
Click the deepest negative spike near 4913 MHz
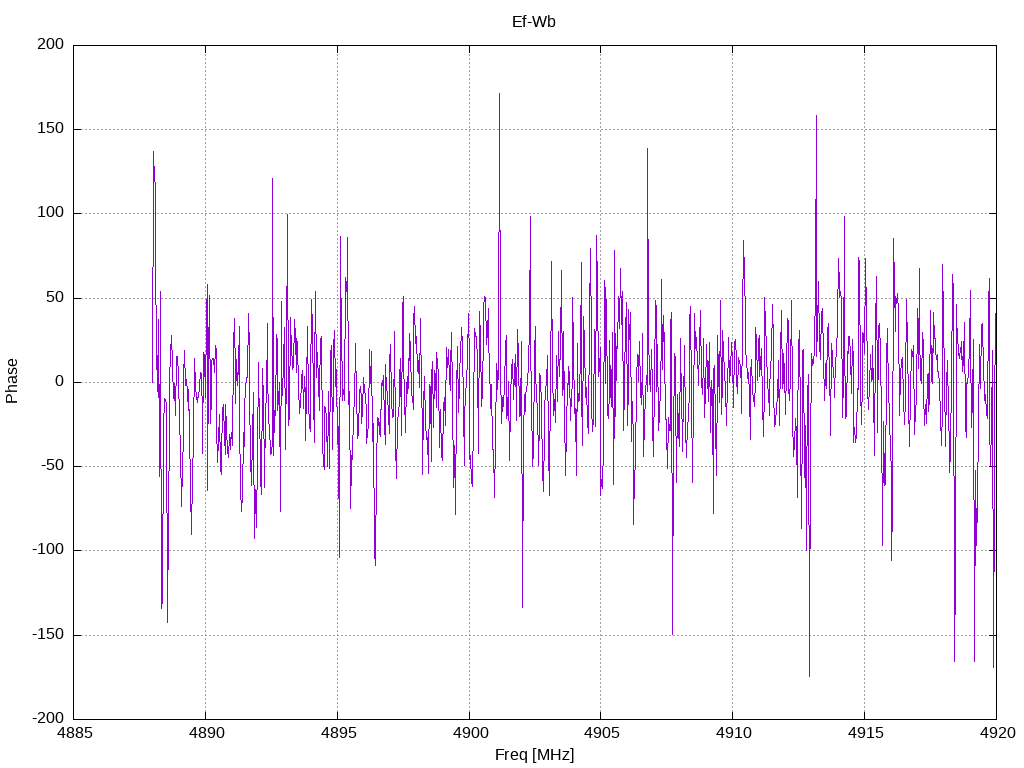pyautogui.click(x=809, y=675)
